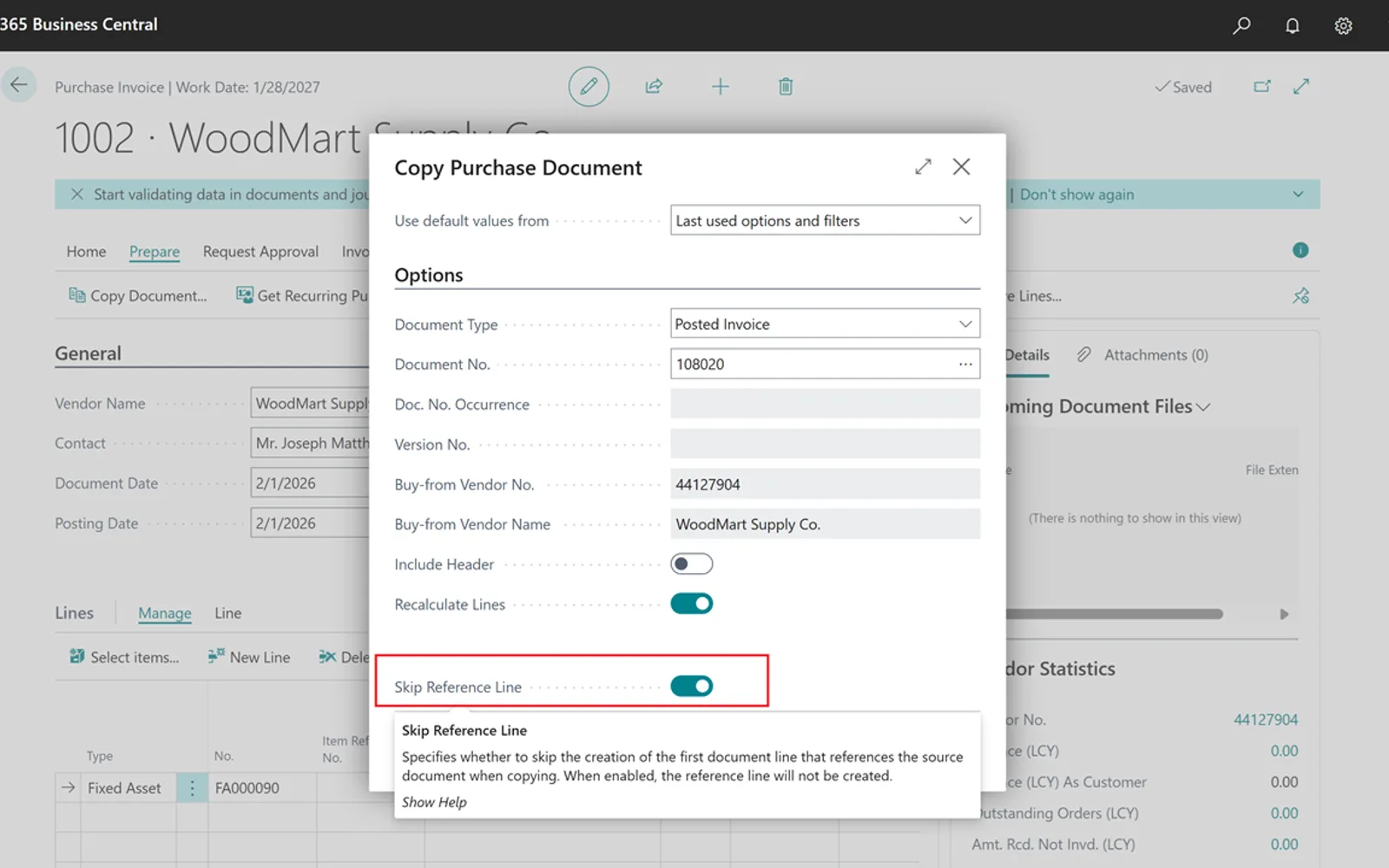1389x868 pixels.
Task: Expand Incoming Document Files chevron
Action: tap(1203, 407)
